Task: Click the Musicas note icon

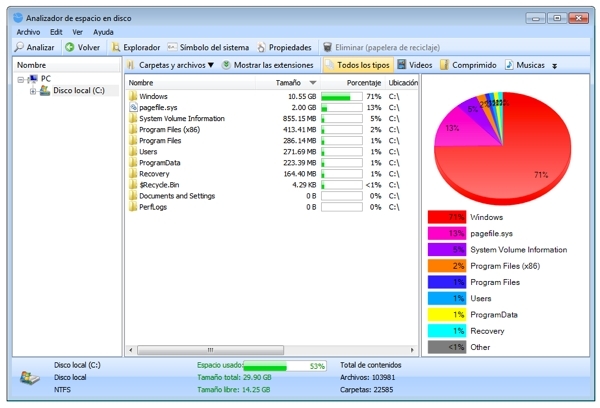Action: coord(509,65)
